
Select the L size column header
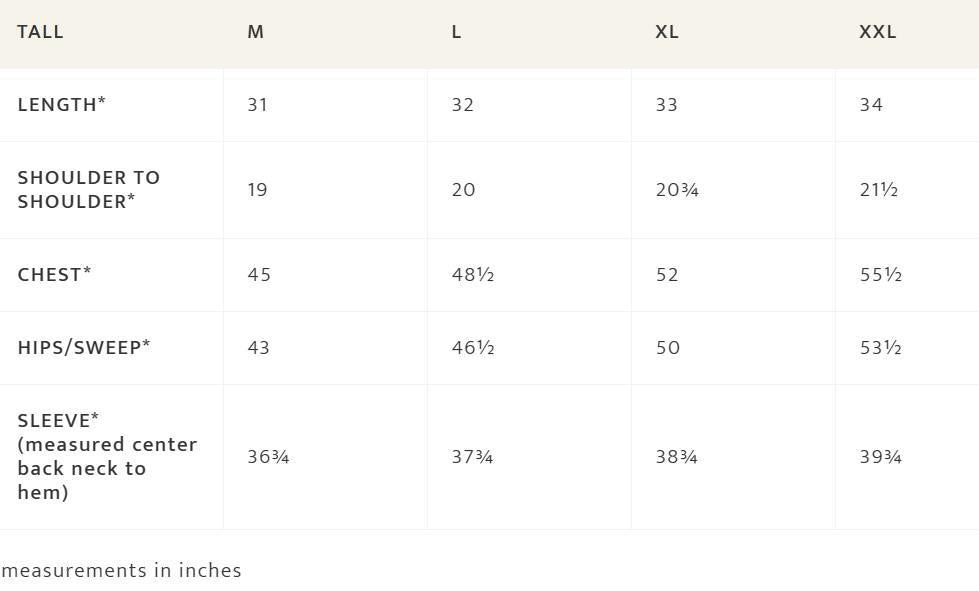point(456,32)
